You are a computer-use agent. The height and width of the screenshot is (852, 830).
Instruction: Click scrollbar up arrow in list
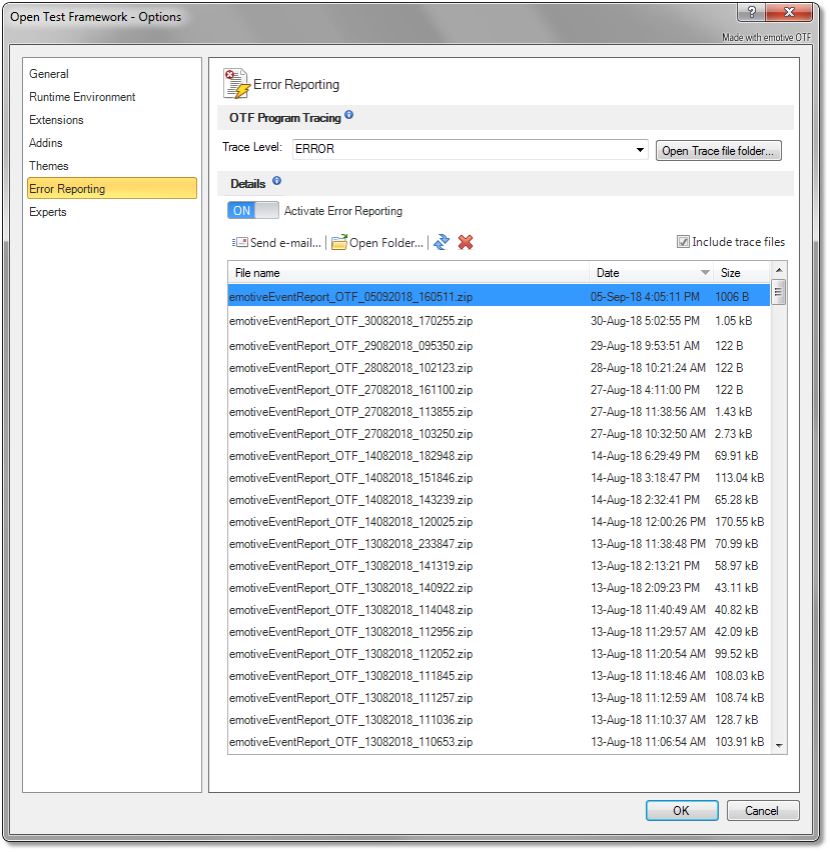pyautogui.click(x=779, y=270)
